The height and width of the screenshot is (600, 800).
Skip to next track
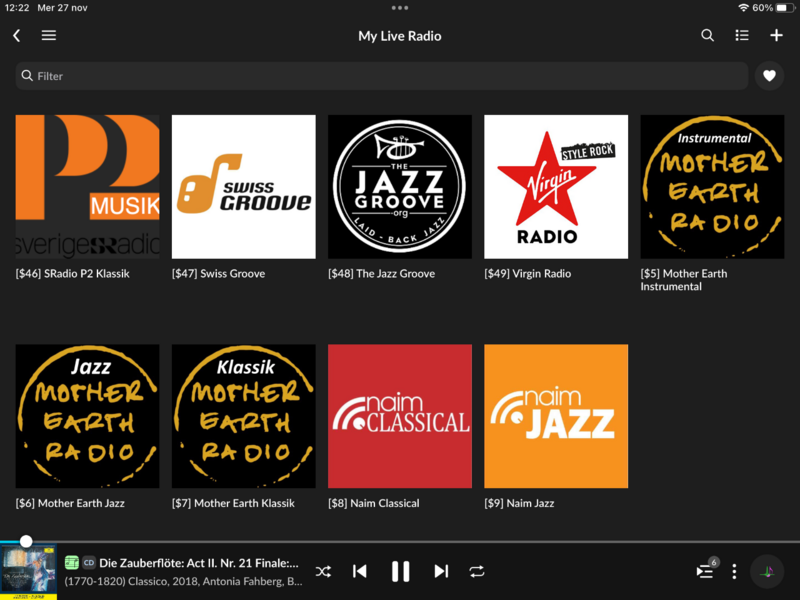tap(441, 571)
